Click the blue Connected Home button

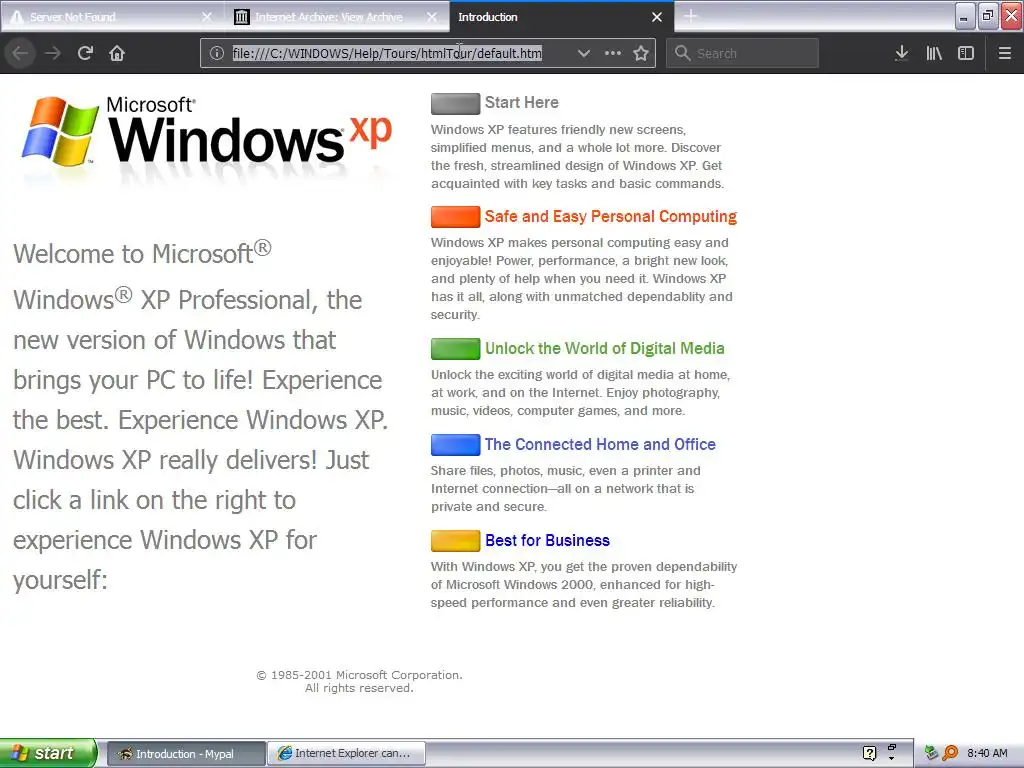coord(455,445)
